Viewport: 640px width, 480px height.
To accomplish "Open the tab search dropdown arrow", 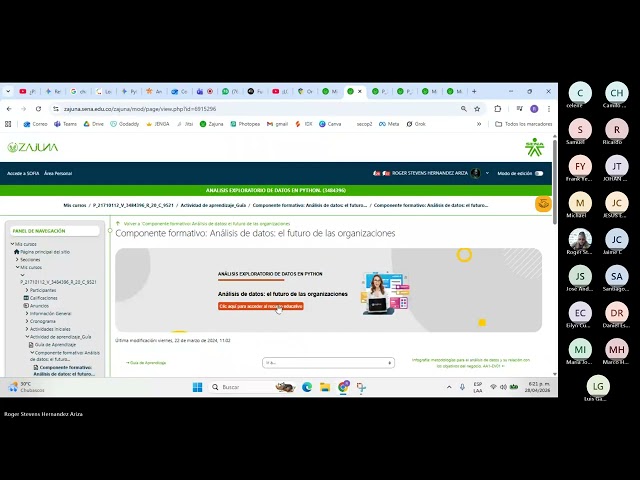I will [8, 91].
